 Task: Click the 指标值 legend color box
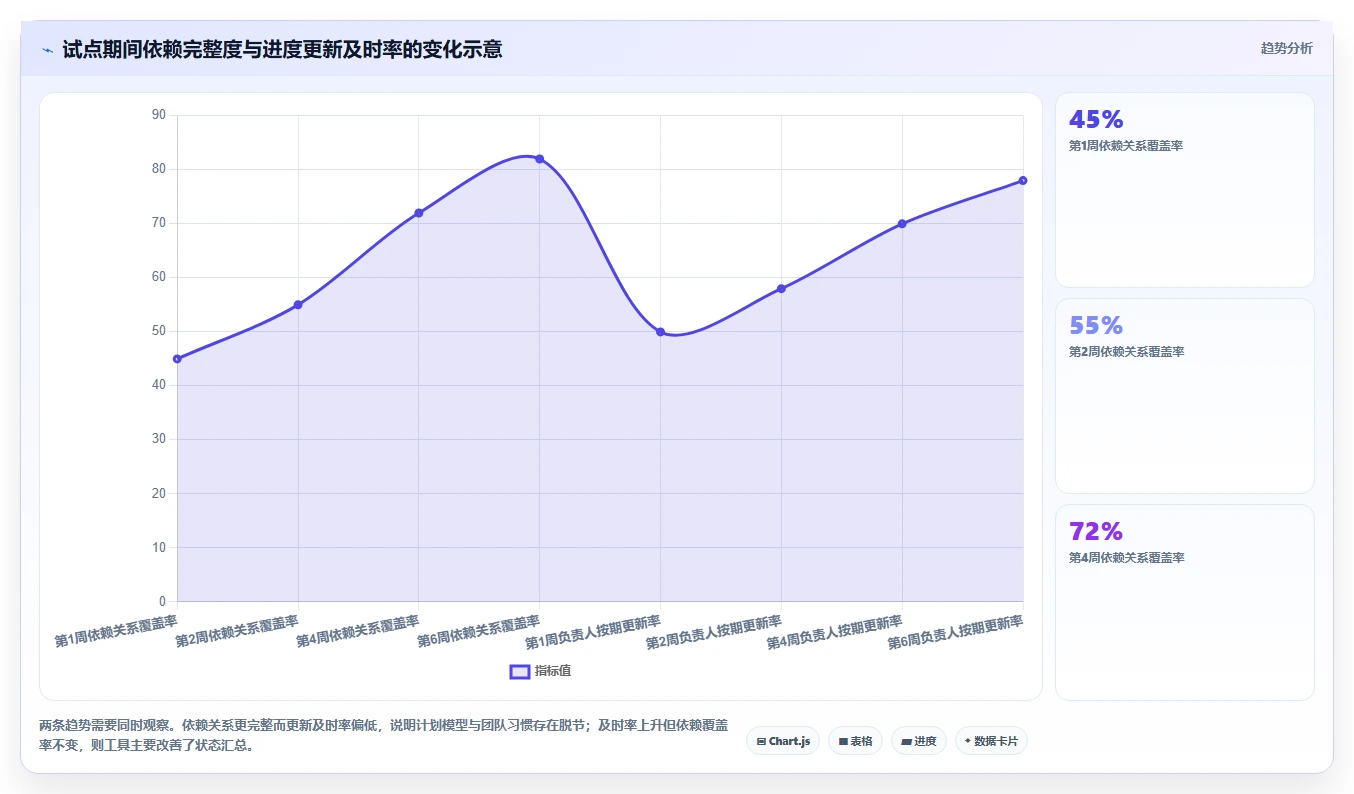[520, 671]
